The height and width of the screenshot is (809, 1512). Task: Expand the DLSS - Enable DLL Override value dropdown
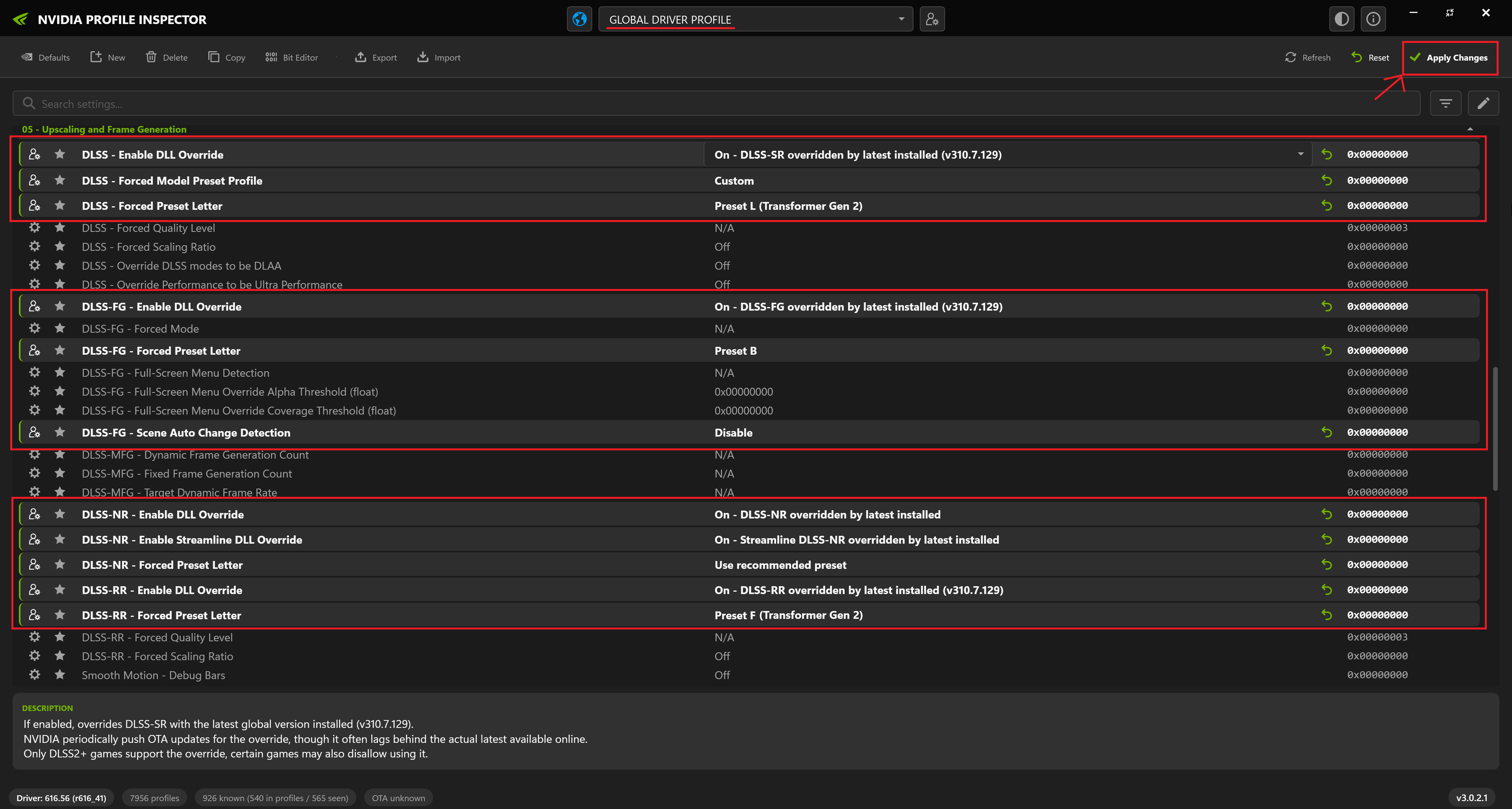1301,154
